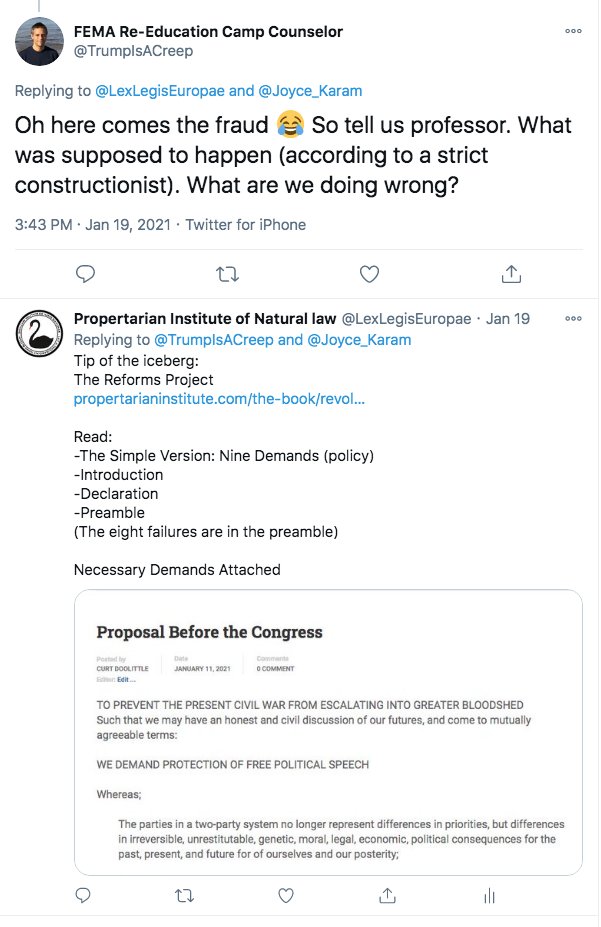
Task: Open the @TrumpIsACreep mention in reply
Action: 214,339
